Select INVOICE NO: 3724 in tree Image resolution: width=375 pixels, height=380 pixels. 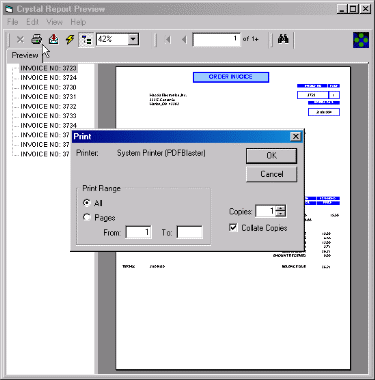point(48,78)
